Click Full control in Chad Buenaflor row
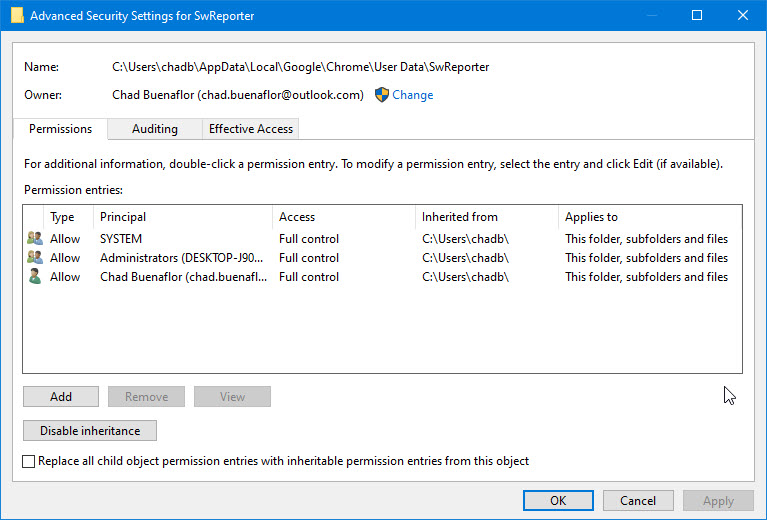Viewport: 767px width, 520px height. pos(309,277)
